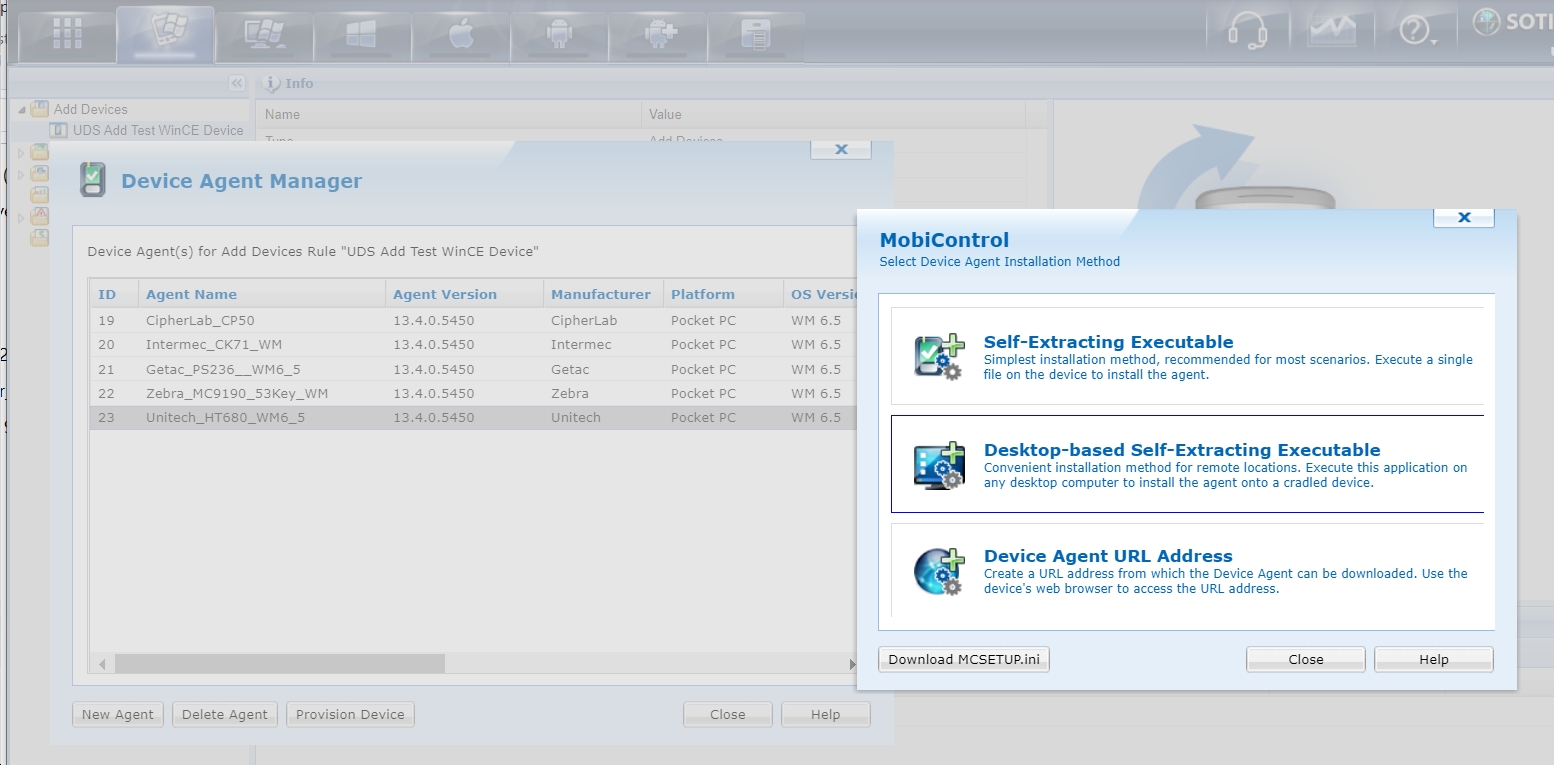Click the Device Agent URL globe icon
This screenshot has height=765, width=1554.
(939, 571)
